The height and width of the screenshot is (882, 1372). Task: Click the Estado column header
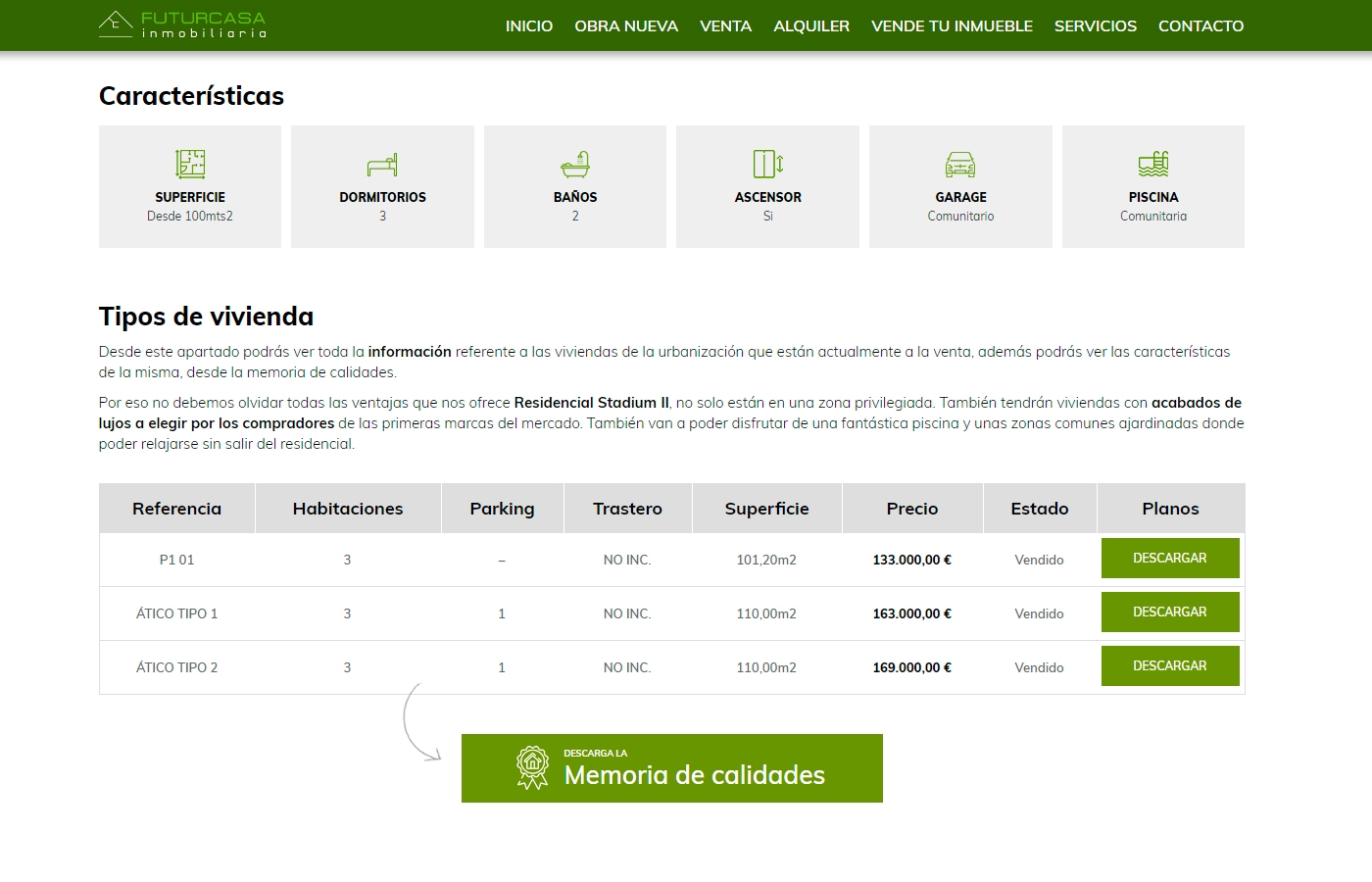coord(1040,509)
